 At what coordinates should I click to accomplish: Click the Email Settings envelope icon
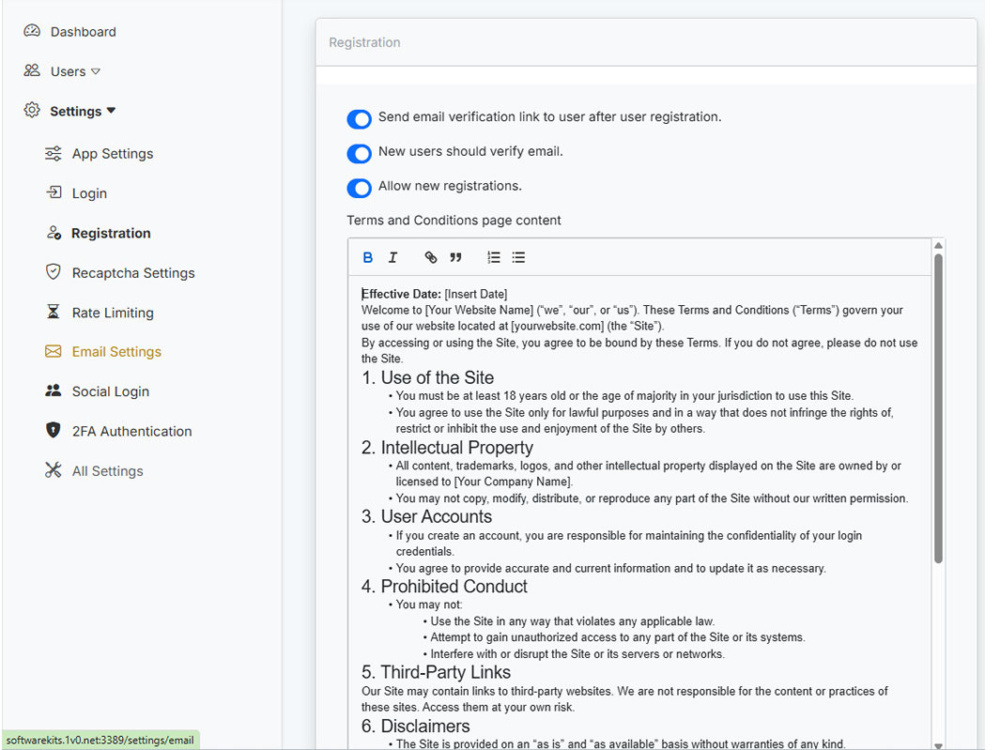(x=54, y=351)
